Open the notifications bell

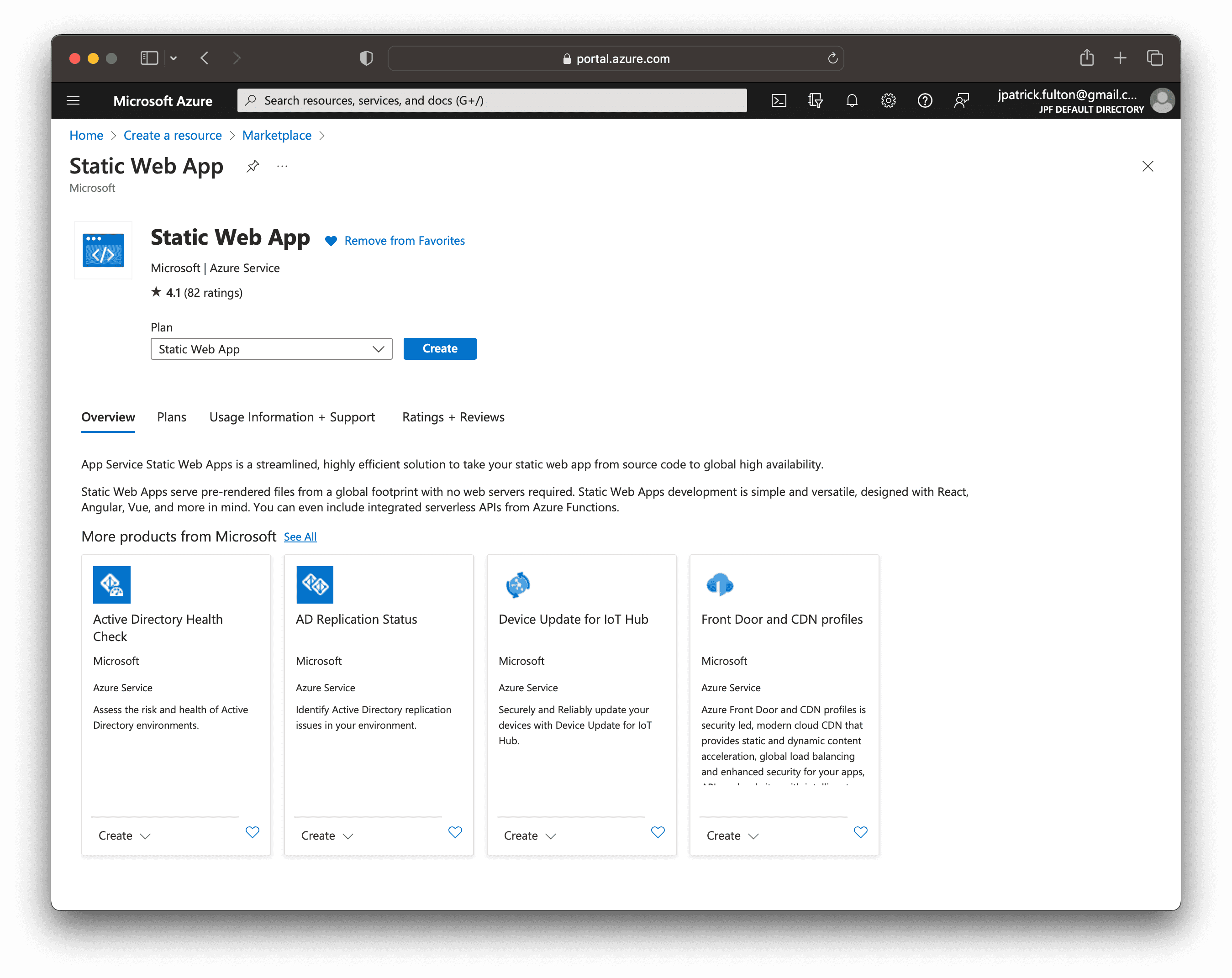point(852,100)
